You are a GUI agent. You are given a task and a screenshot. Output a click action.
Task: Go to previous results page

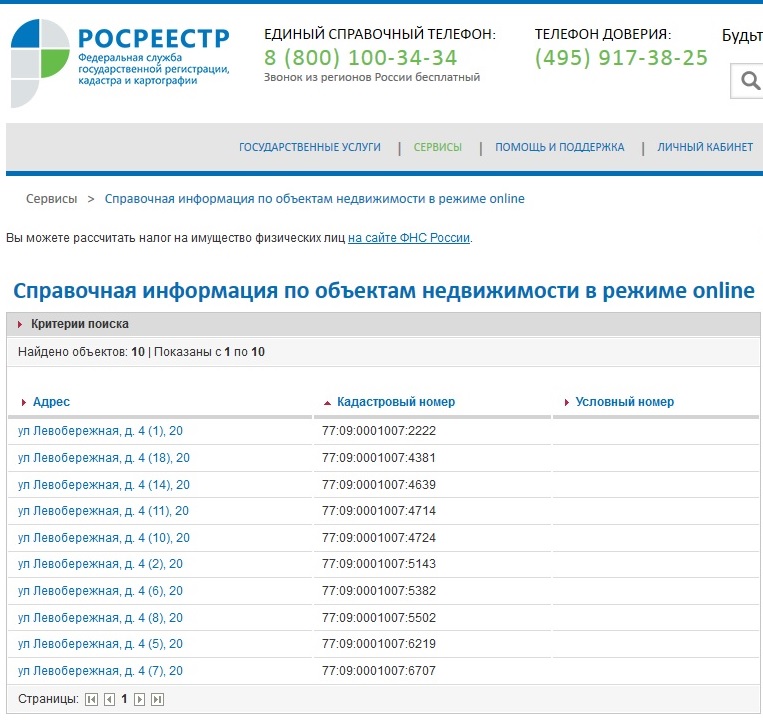[x=109, y=700]
